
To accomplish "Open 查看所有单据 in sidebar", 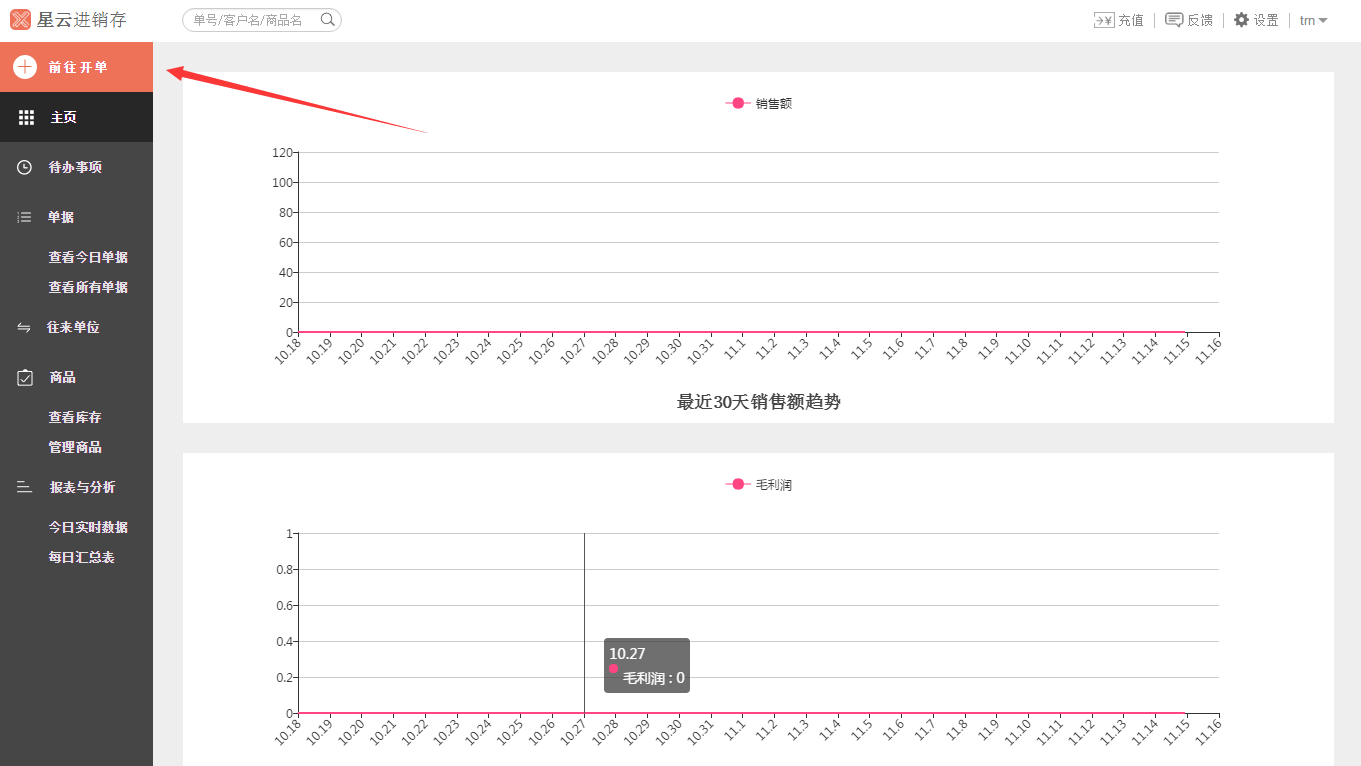I will [88, 288].
